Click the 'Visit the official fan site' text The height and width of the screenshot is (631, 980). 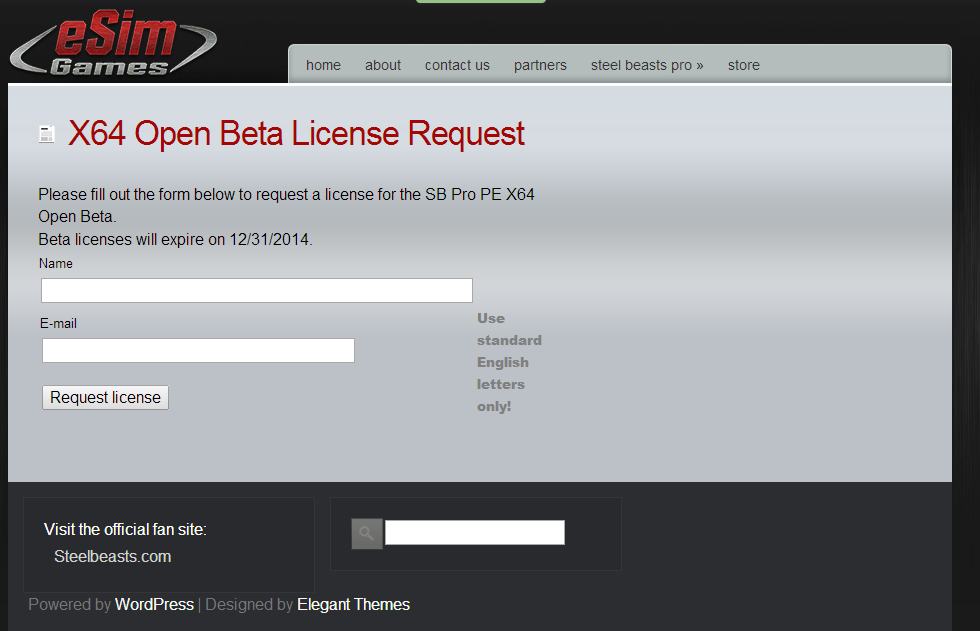(x=125, y=530)
